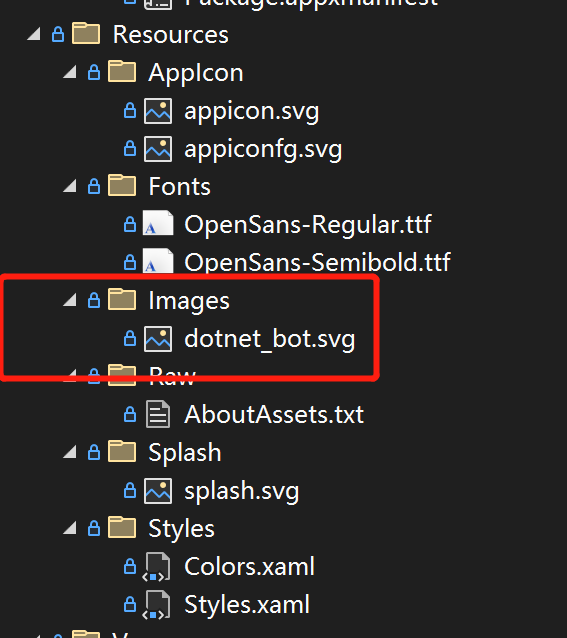The width and height of the screenshot is (567, 638).
Task: Collapse the Styles folder arrow
Action: [x=70, y=528]
